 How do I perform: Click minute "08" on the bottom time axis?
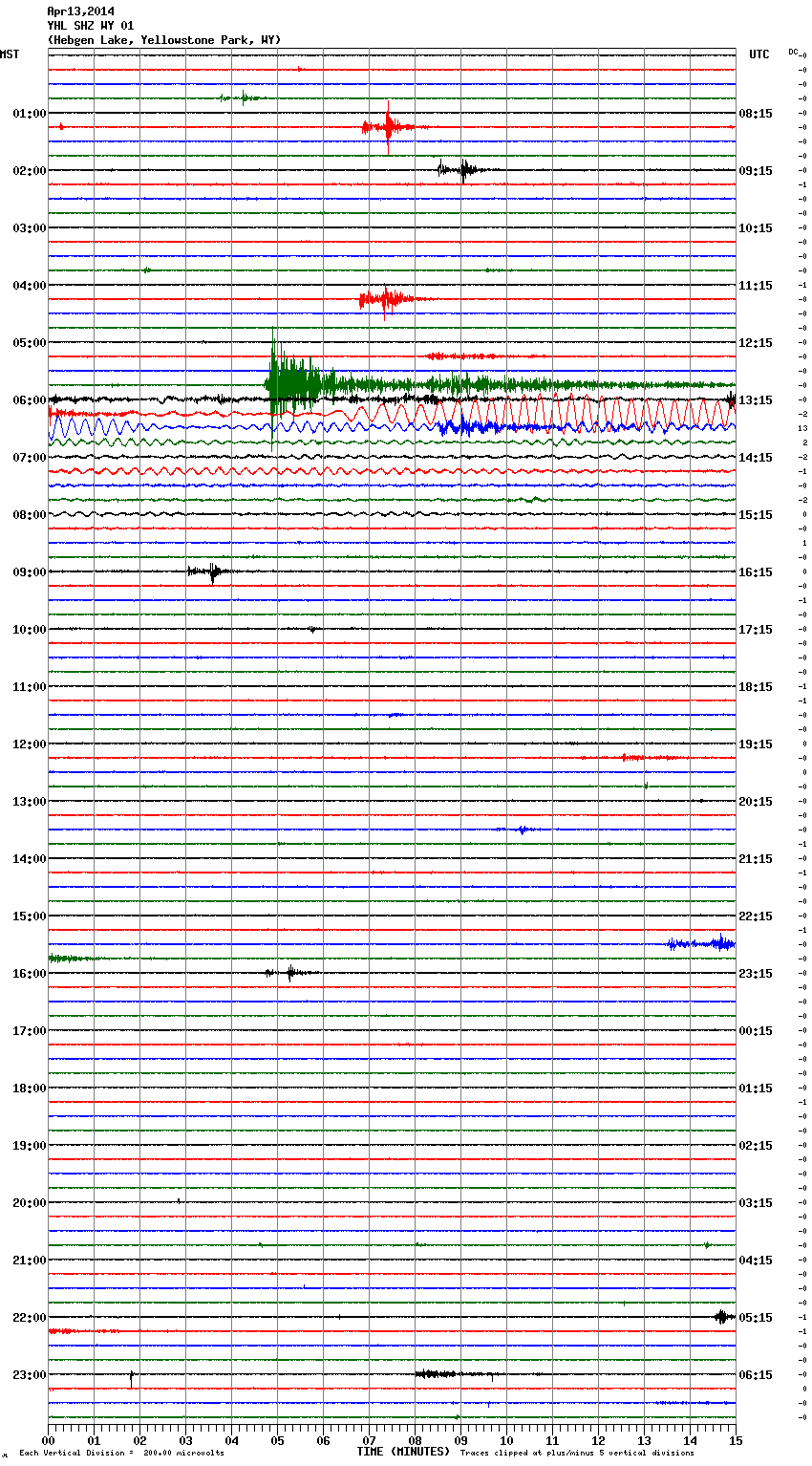click(415, 1440)
